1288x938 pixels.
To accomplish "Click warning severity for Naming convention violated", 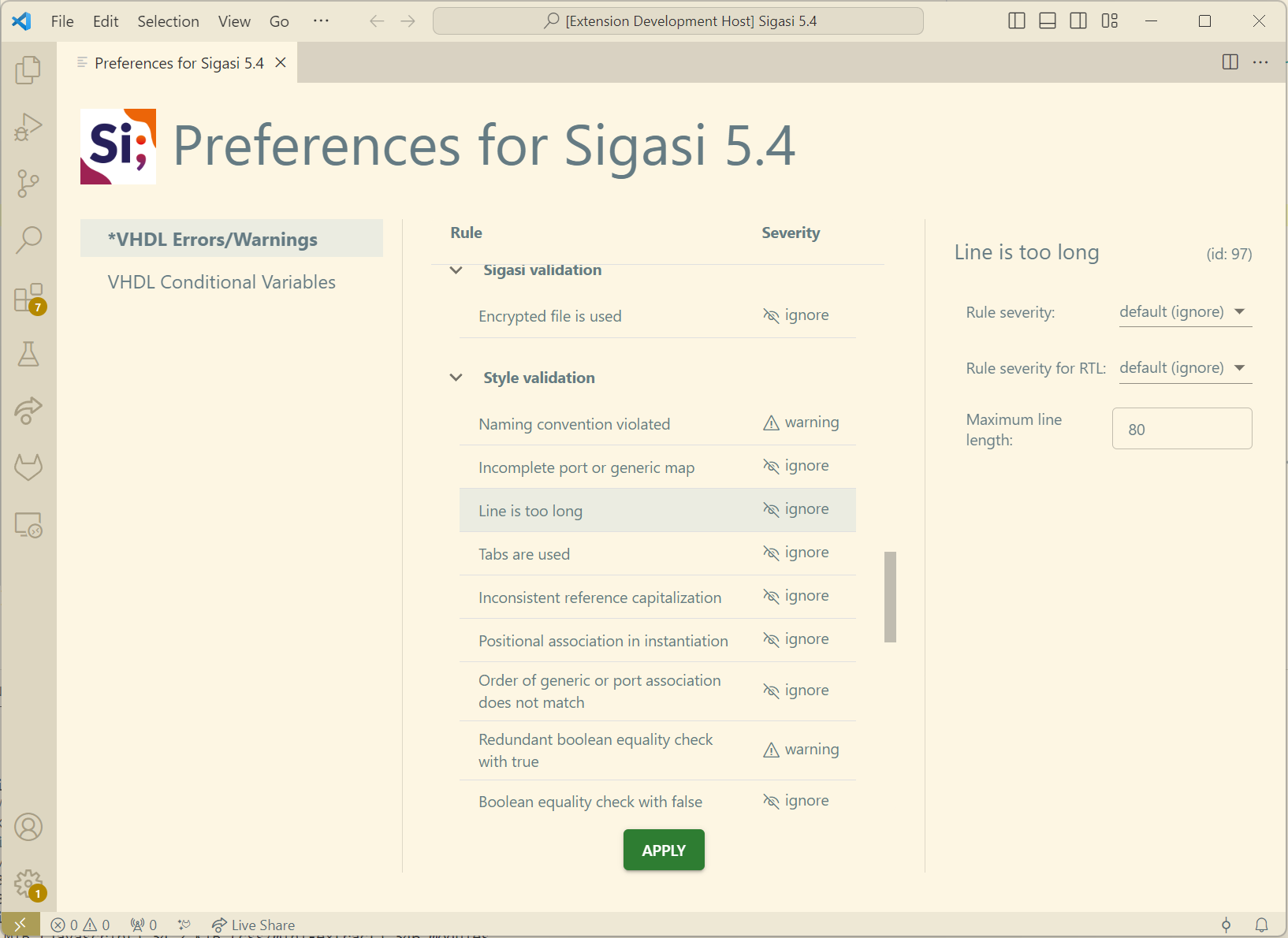I will point(801,422).
